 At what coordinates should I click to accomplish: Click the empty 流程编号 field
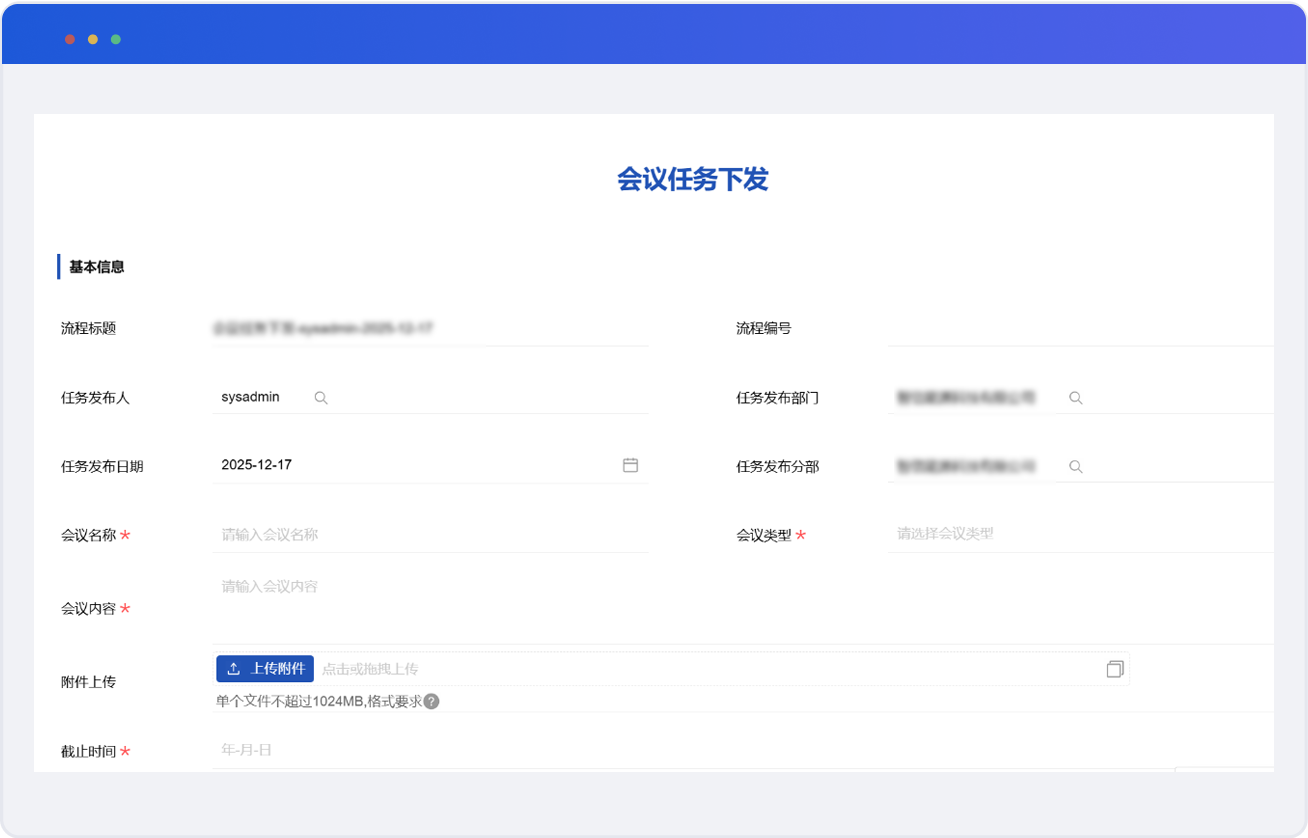1080,328
